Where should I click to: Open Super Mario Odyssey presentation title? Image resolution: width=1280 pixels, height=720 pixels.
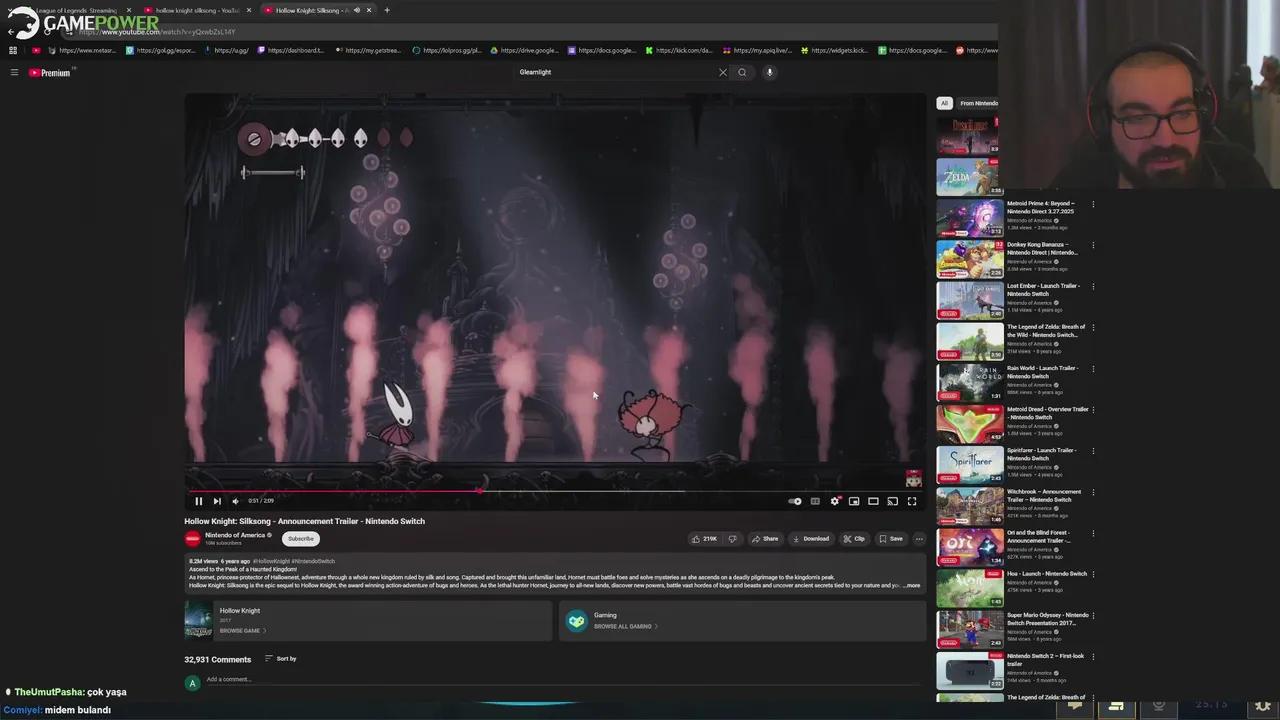[x=1047, y=619]
